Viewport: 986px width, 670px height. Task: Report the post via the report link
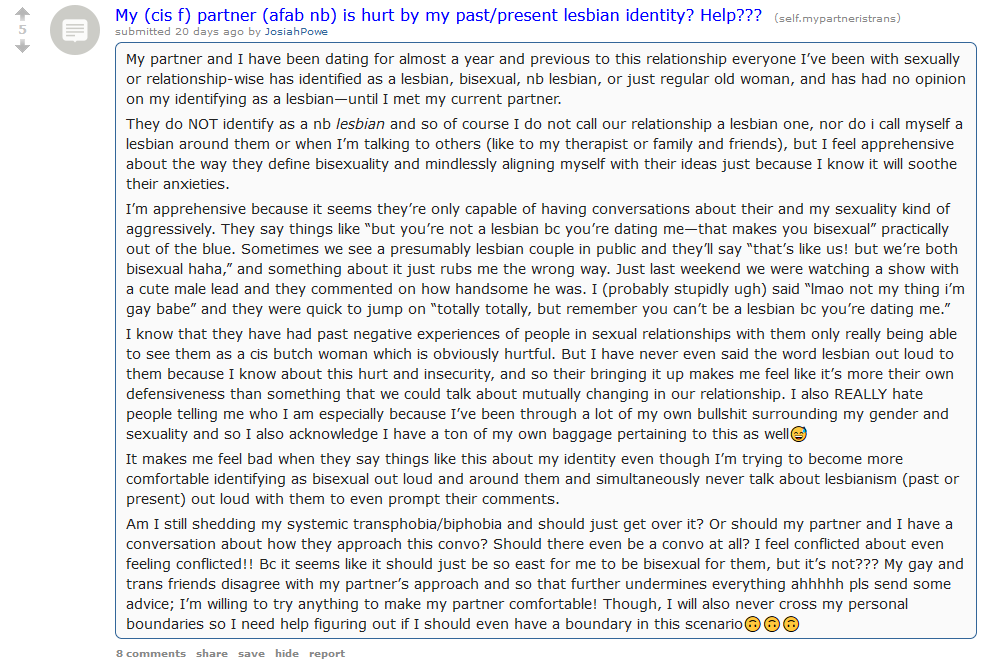(327, 654)
